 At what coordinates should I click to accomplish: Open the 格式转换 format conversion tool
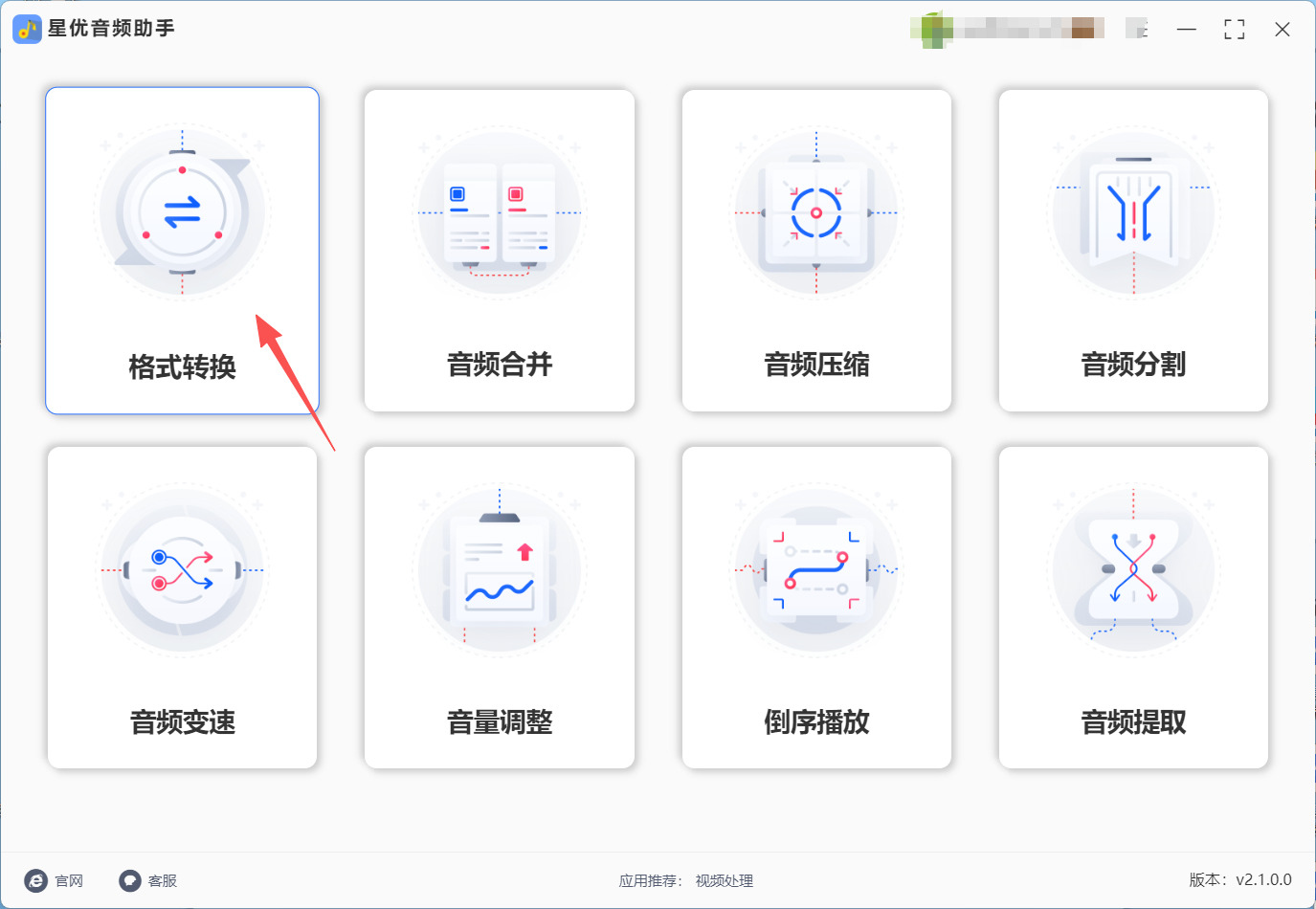182,251
